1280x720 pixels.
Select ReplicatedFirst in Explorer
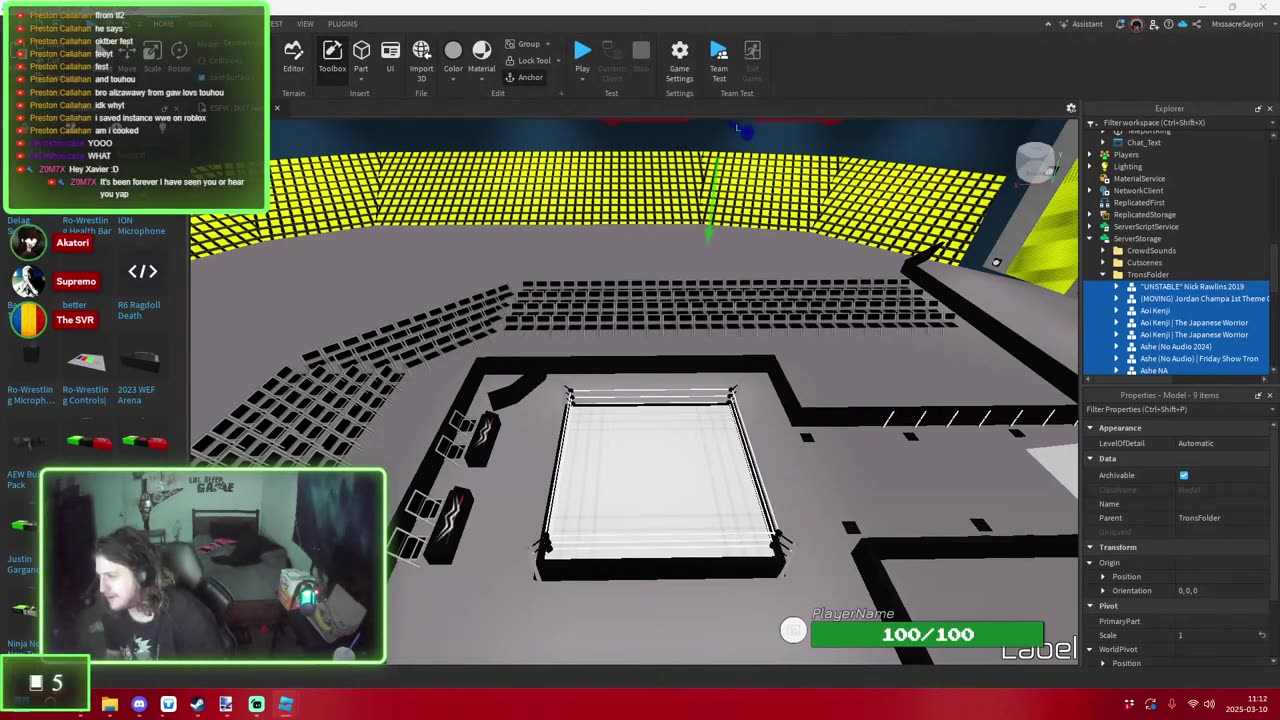coord(1139,203)
